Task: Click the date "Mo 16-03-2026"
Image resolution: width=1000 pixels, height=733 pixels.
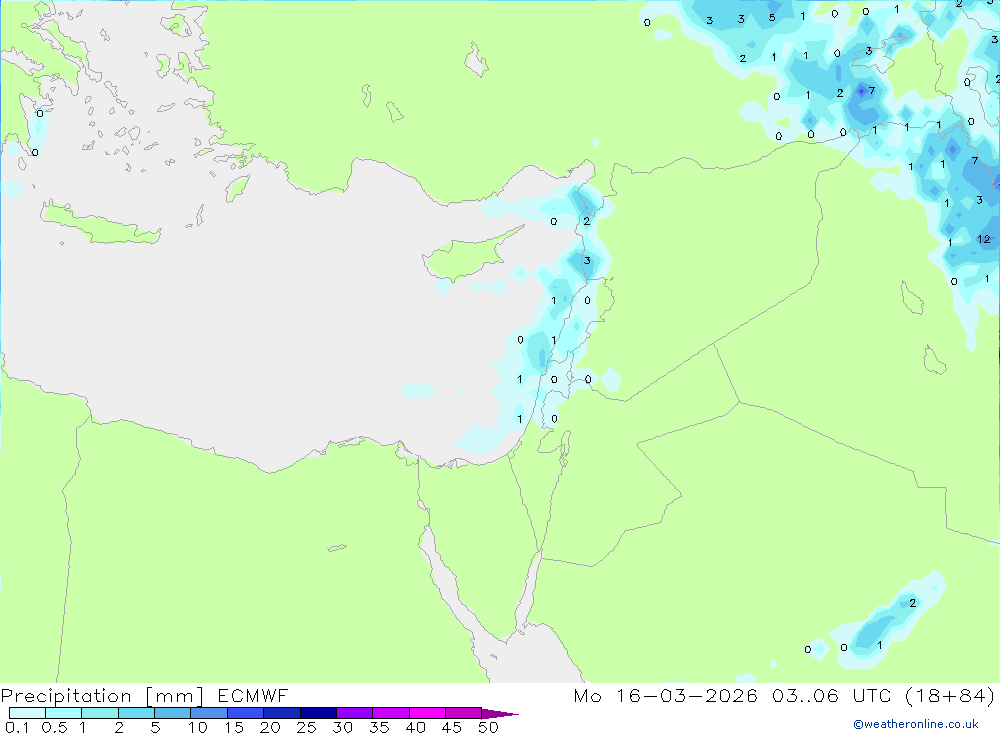Action: 665,696
